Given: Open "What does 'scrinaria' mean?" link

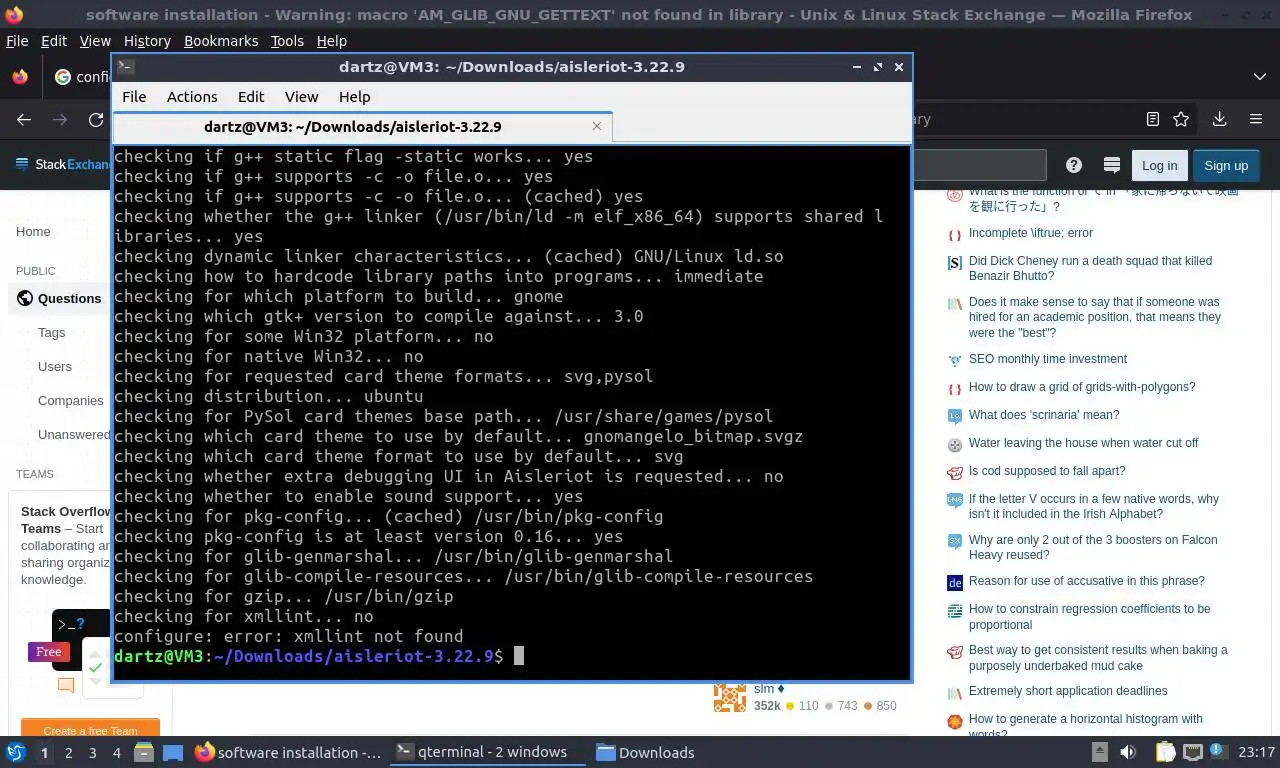Looking at the screenshot, I should click(x=1044, y=415).
